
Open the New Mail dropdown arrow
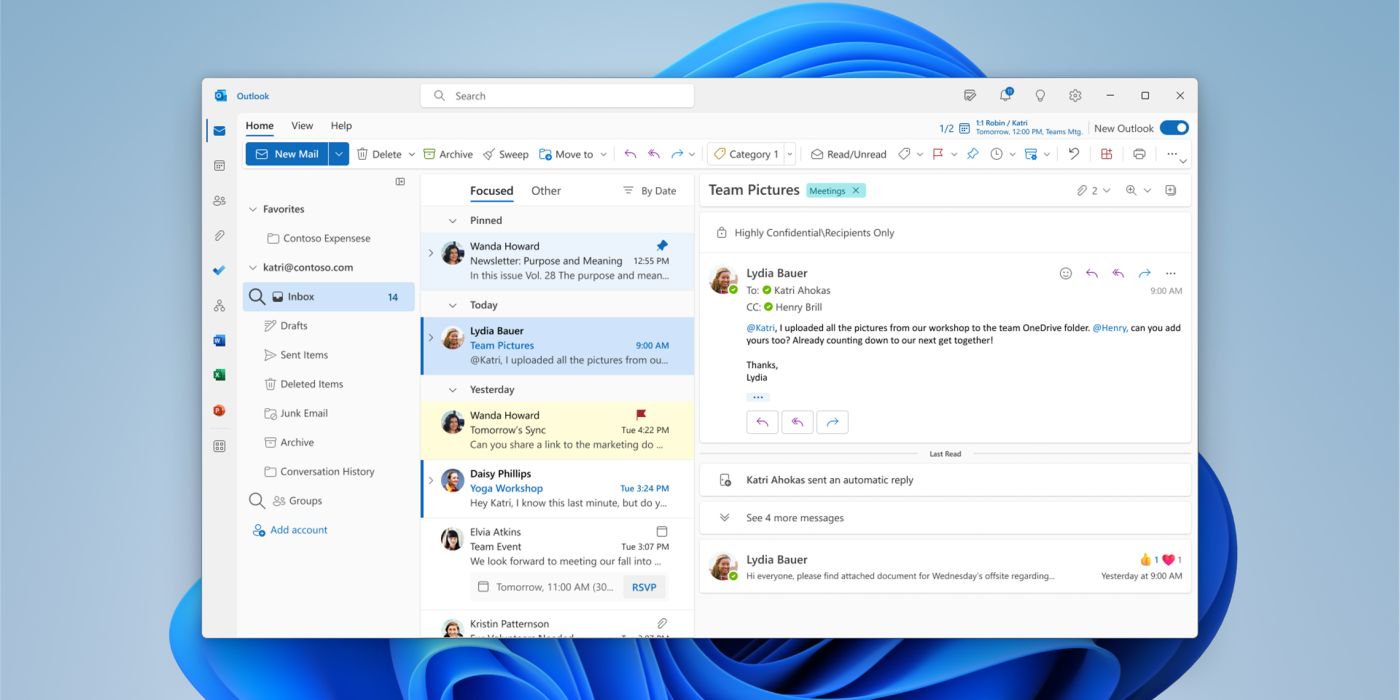(x=339, y=154)
